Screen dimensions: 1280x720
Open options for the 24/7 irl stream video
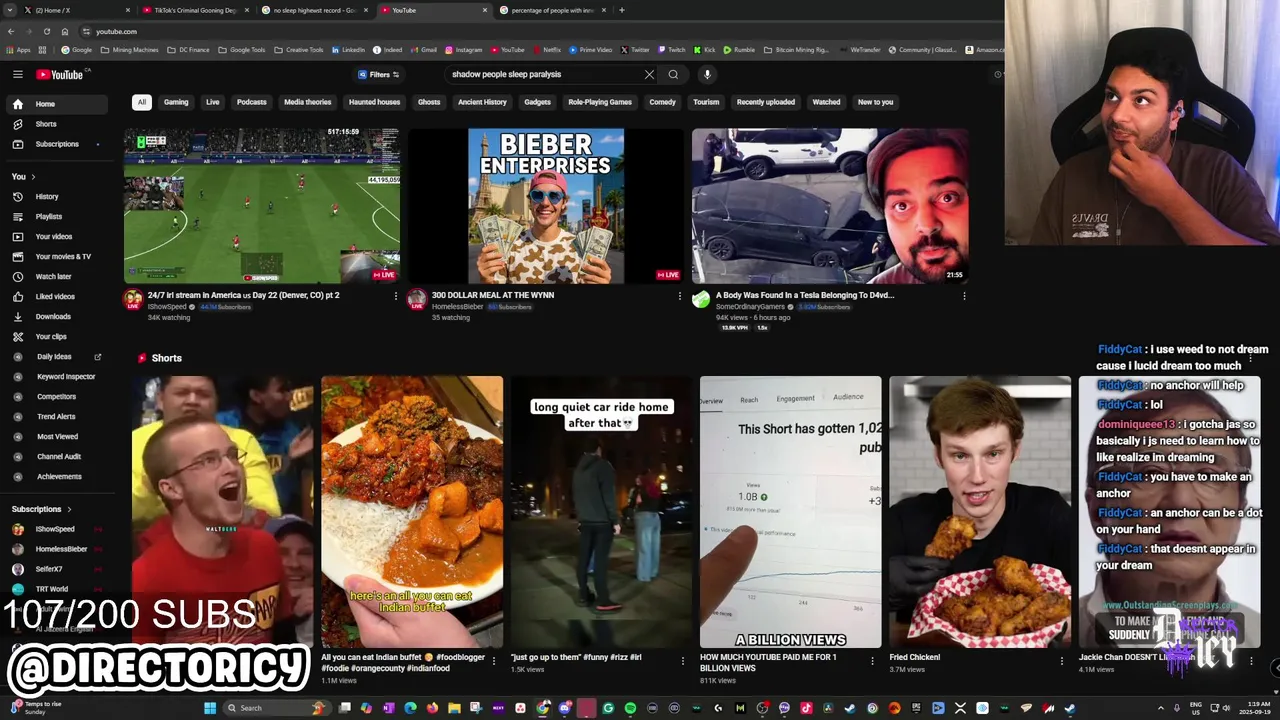pyautogui.click(x=396, y=296)
